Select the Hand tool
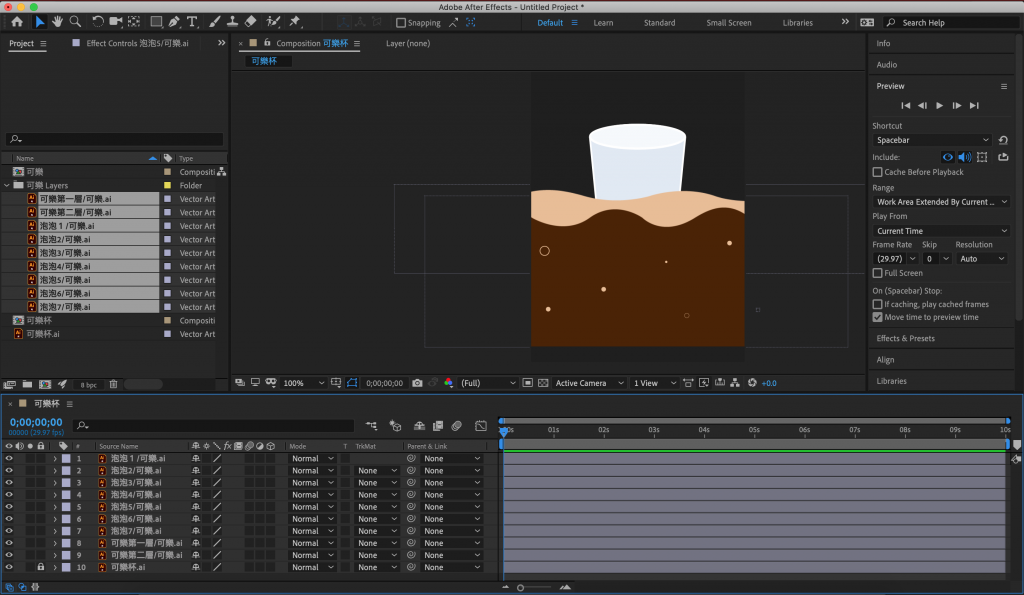Viewport: 1024px width, 595px height. click(x=58, y=21)
